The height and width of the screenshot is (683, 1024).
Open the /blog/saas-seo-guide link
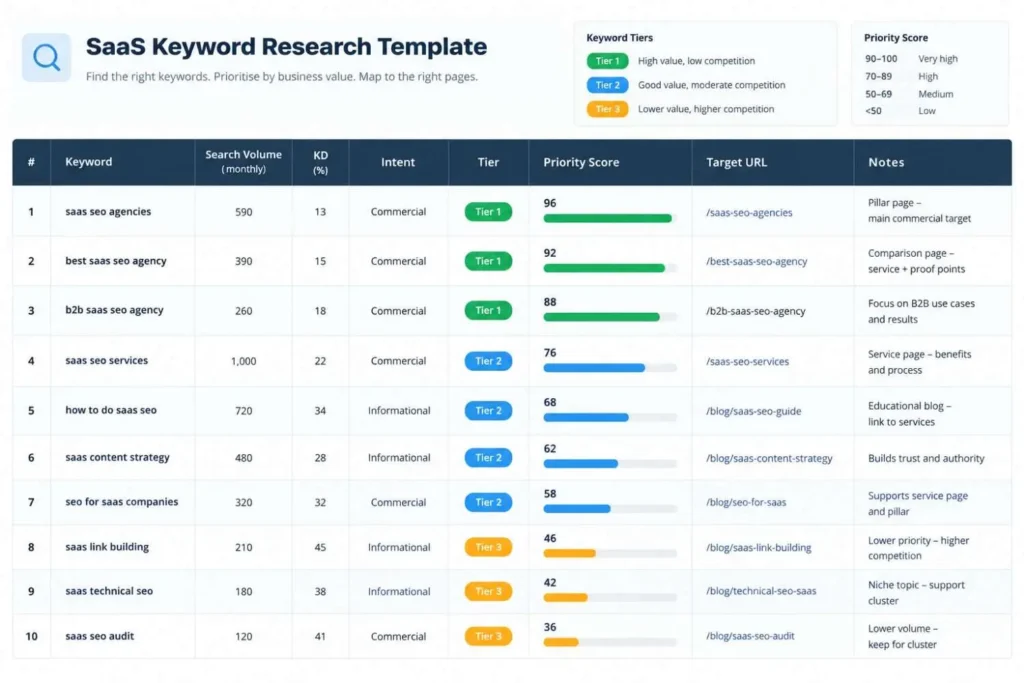pos(754,411)
